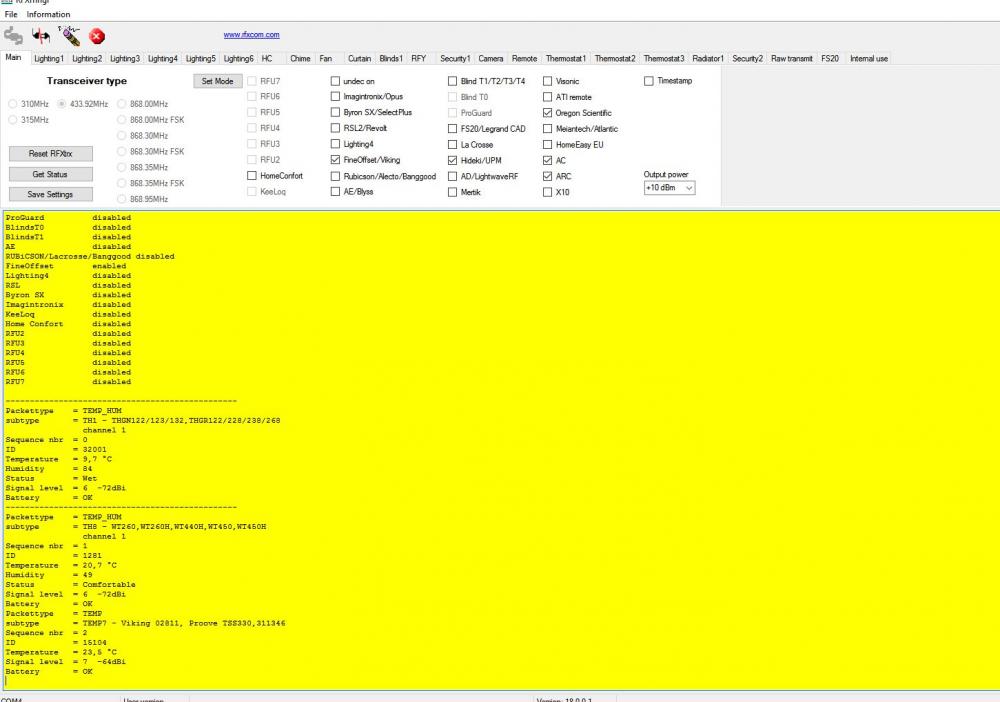
Task: Click the clear log eraser icon
Action: pyautogui.click(x=70, y=37)
